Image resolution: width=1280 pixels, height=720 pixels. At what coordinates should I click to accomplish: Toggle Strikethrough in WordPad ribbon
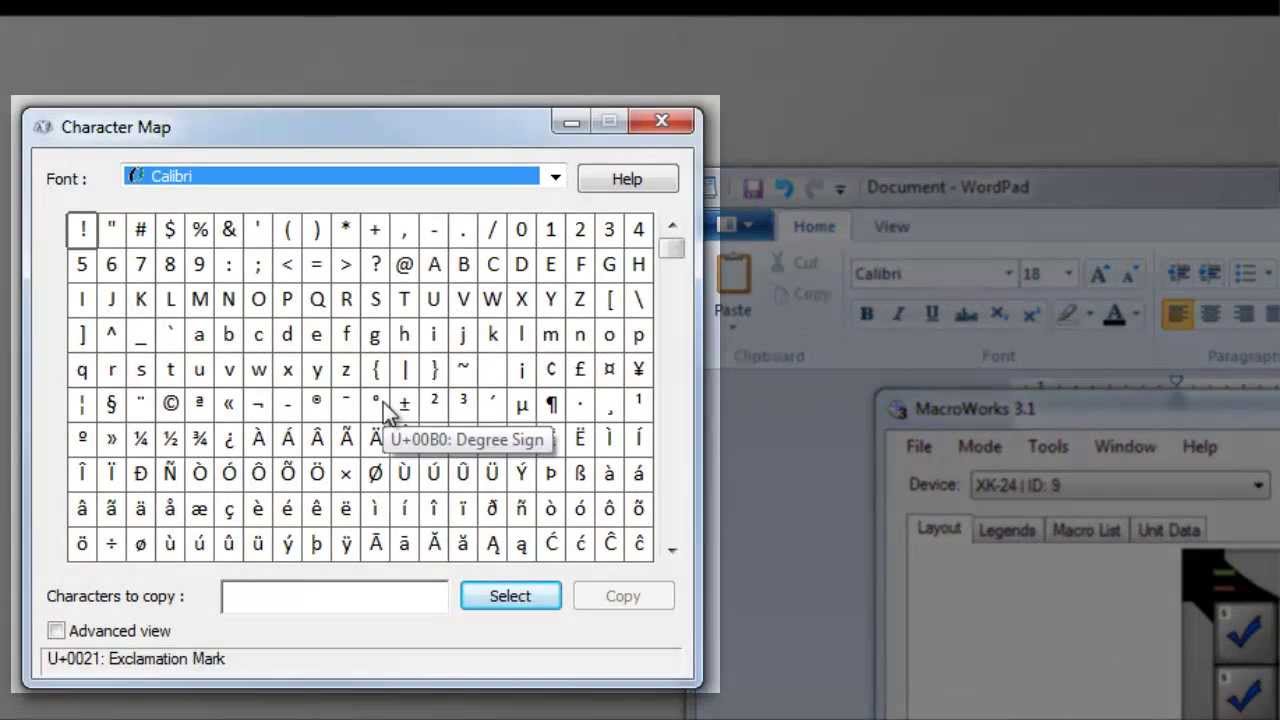pos(965,314)
